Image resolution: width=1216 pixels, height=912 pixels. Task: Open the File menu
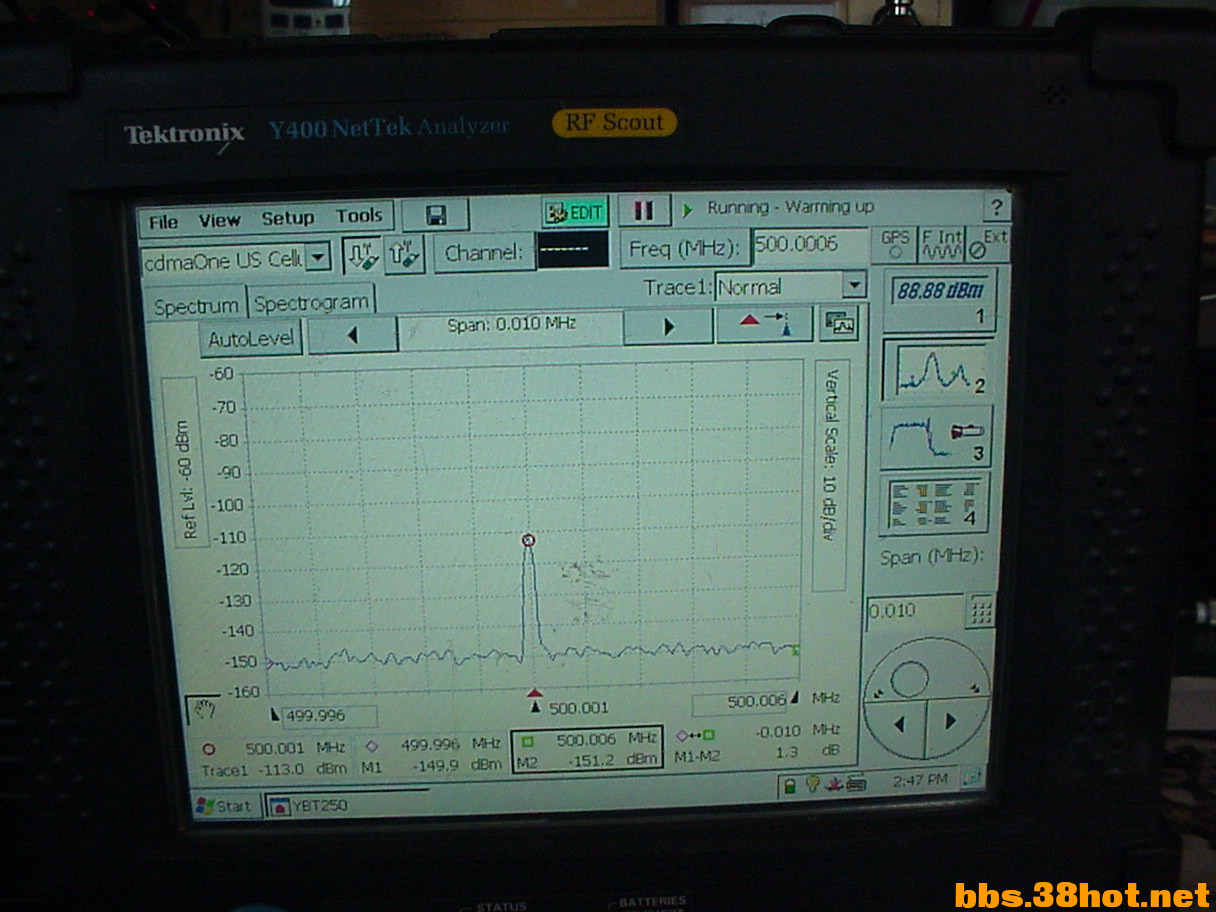[x=163, y=221]
